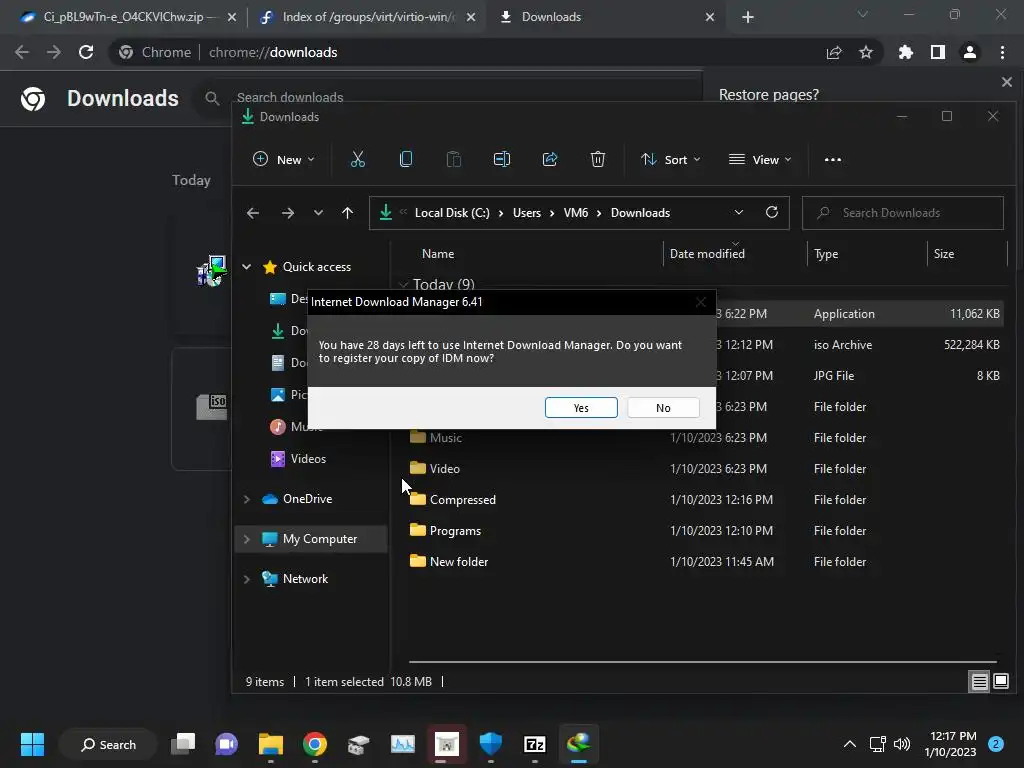Expand the address bar history dropdown
The width and height of the screenshot is (1024, 768).
click(739, 213)
